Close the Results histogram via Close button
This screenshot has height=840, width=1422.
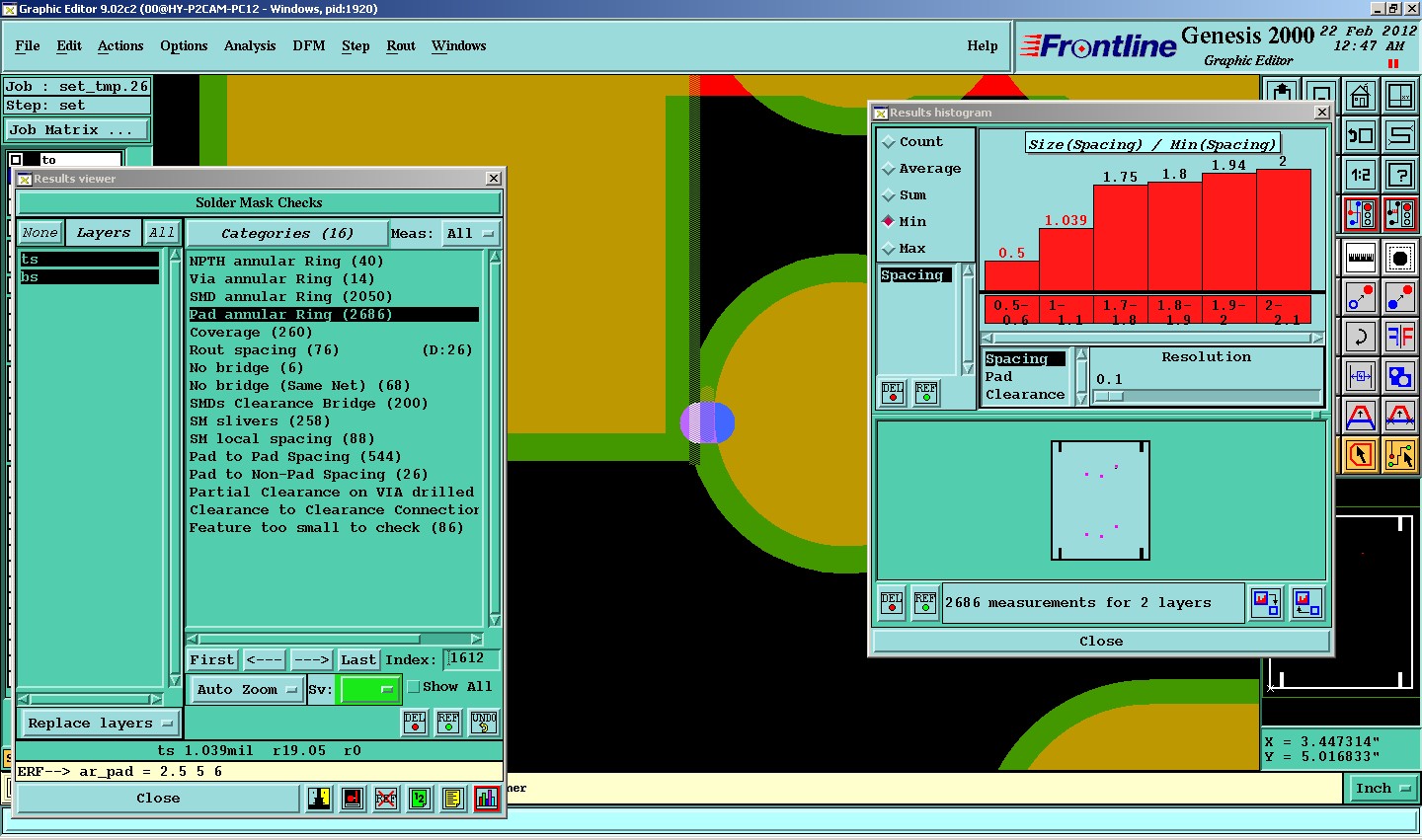tap(1101, 642)
